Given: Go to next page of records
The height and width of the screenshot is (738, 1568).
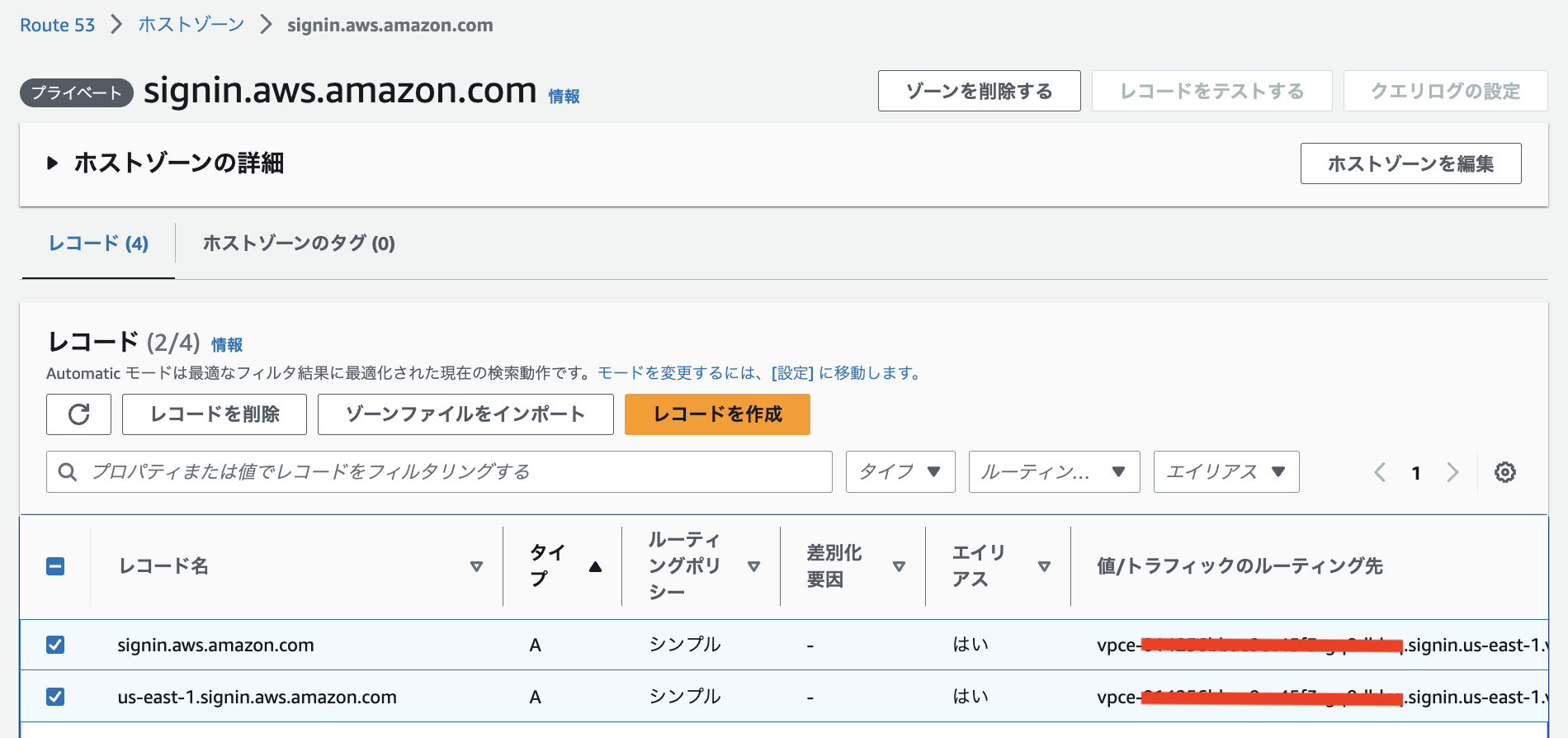Looking at the screenshot, I should (1452, 472).
